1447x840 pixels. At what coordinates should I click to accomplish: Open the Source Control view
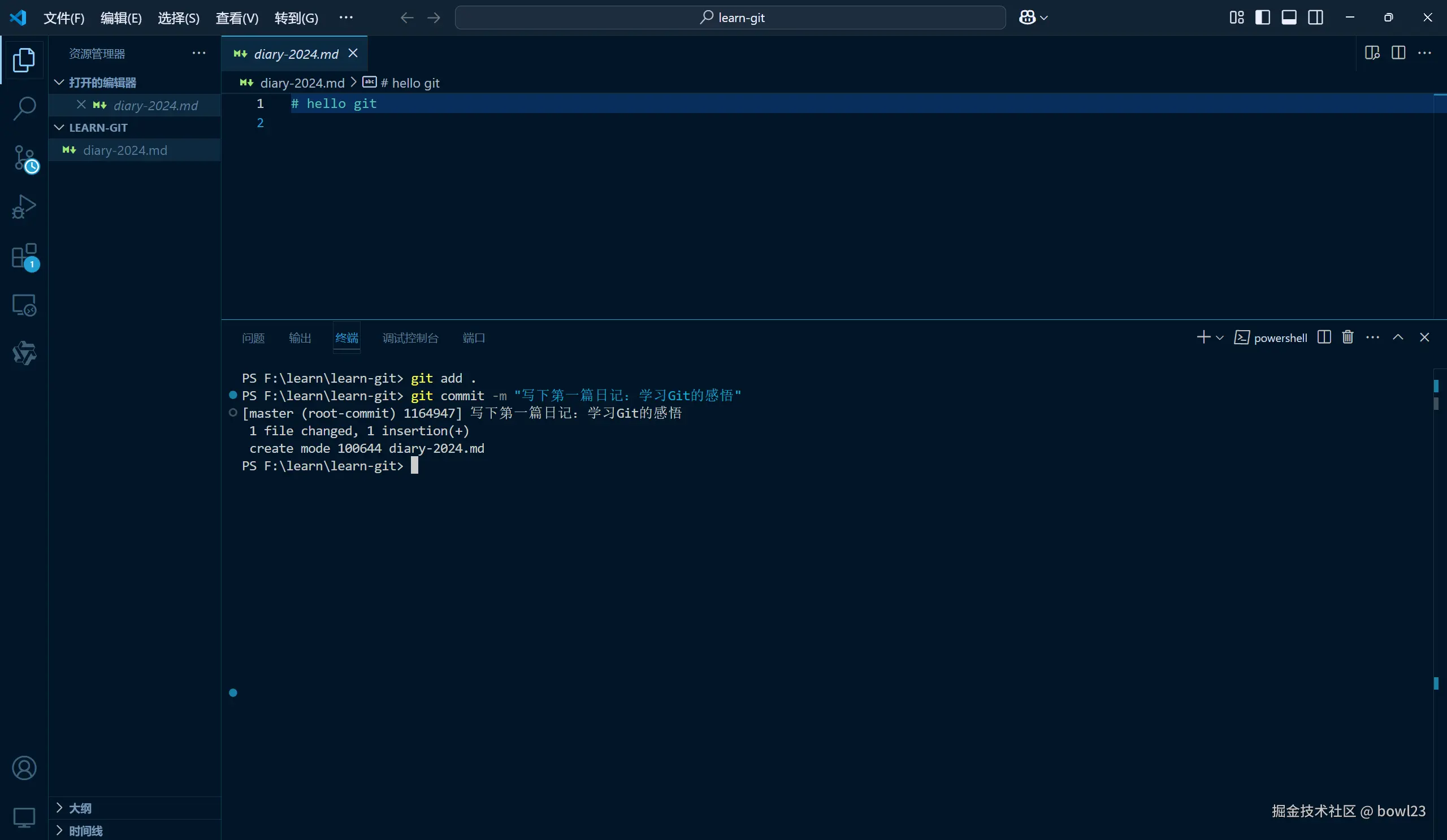pyautogui.click(x=24, y=158)
